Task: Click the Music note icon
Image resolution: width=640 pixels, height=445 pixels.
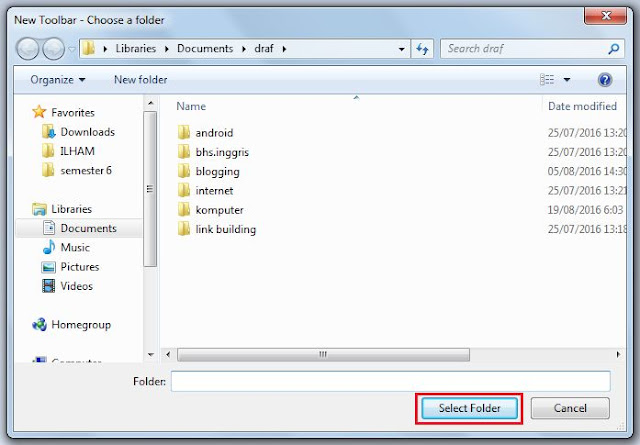Action: (49, 247)
